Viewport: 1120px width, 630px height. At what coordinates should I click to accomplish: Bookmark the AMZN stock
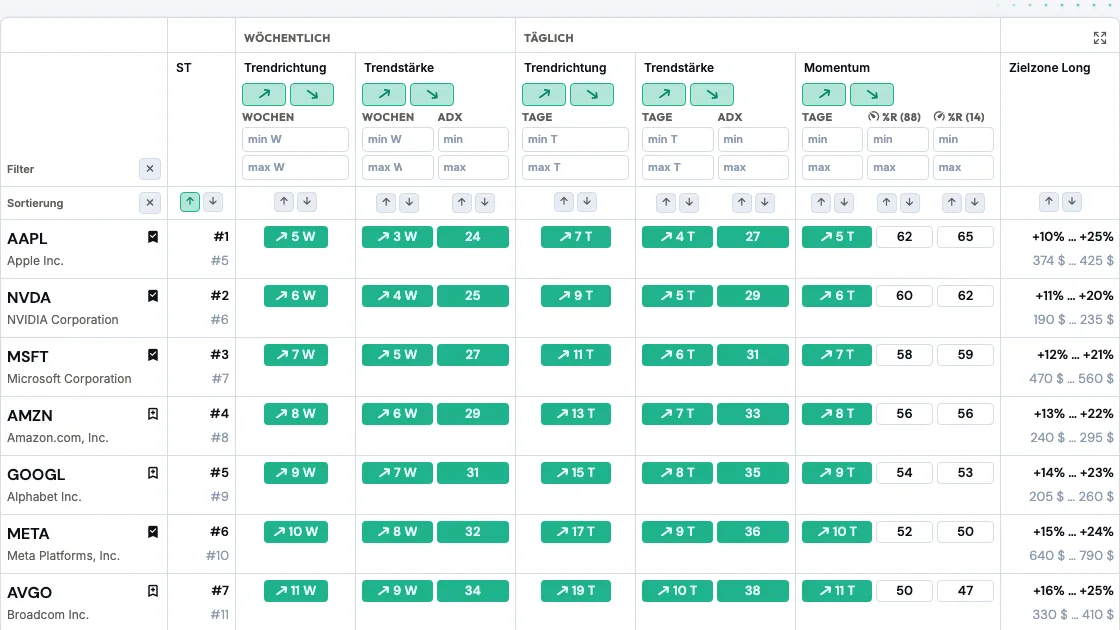pyautogui.click(x=153, y=414)
